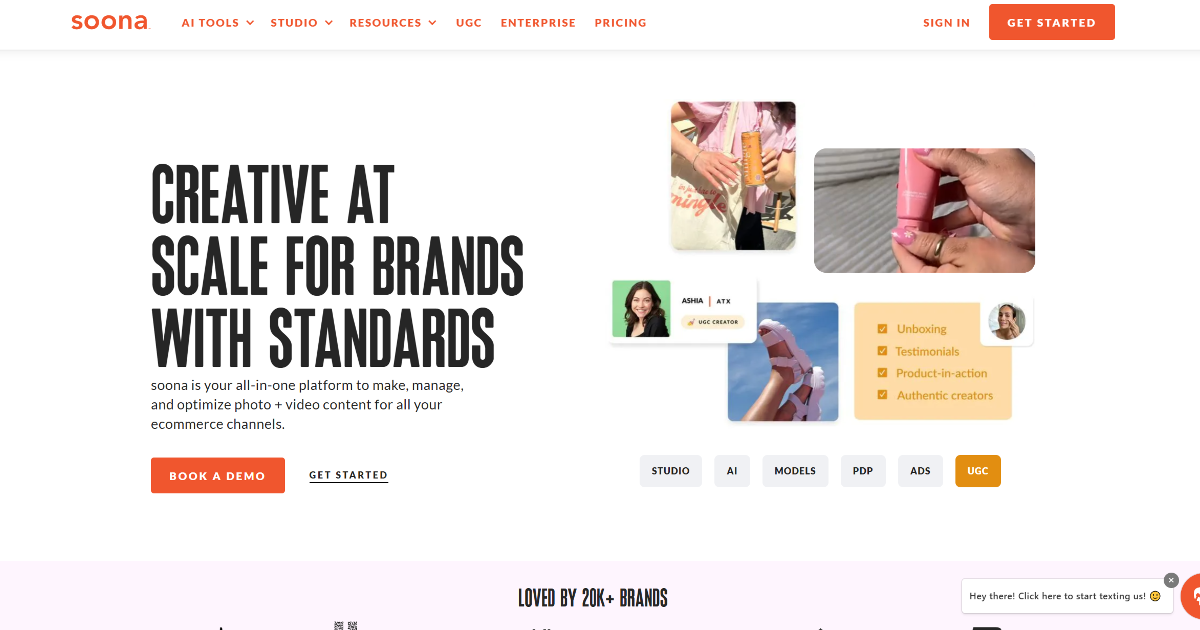The image size is (1200, 630).
Task: Toggle the Unboxing checkbox
Action: click(x=883, y=329)
